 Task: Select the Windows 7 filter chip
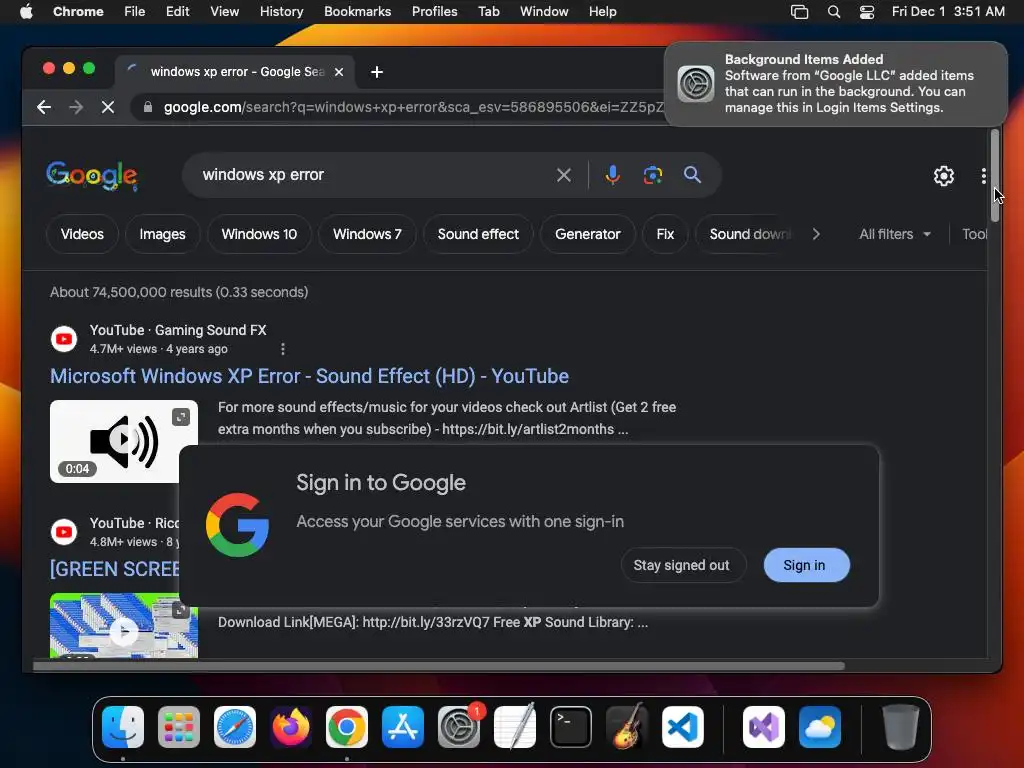(x=367, y=234)
